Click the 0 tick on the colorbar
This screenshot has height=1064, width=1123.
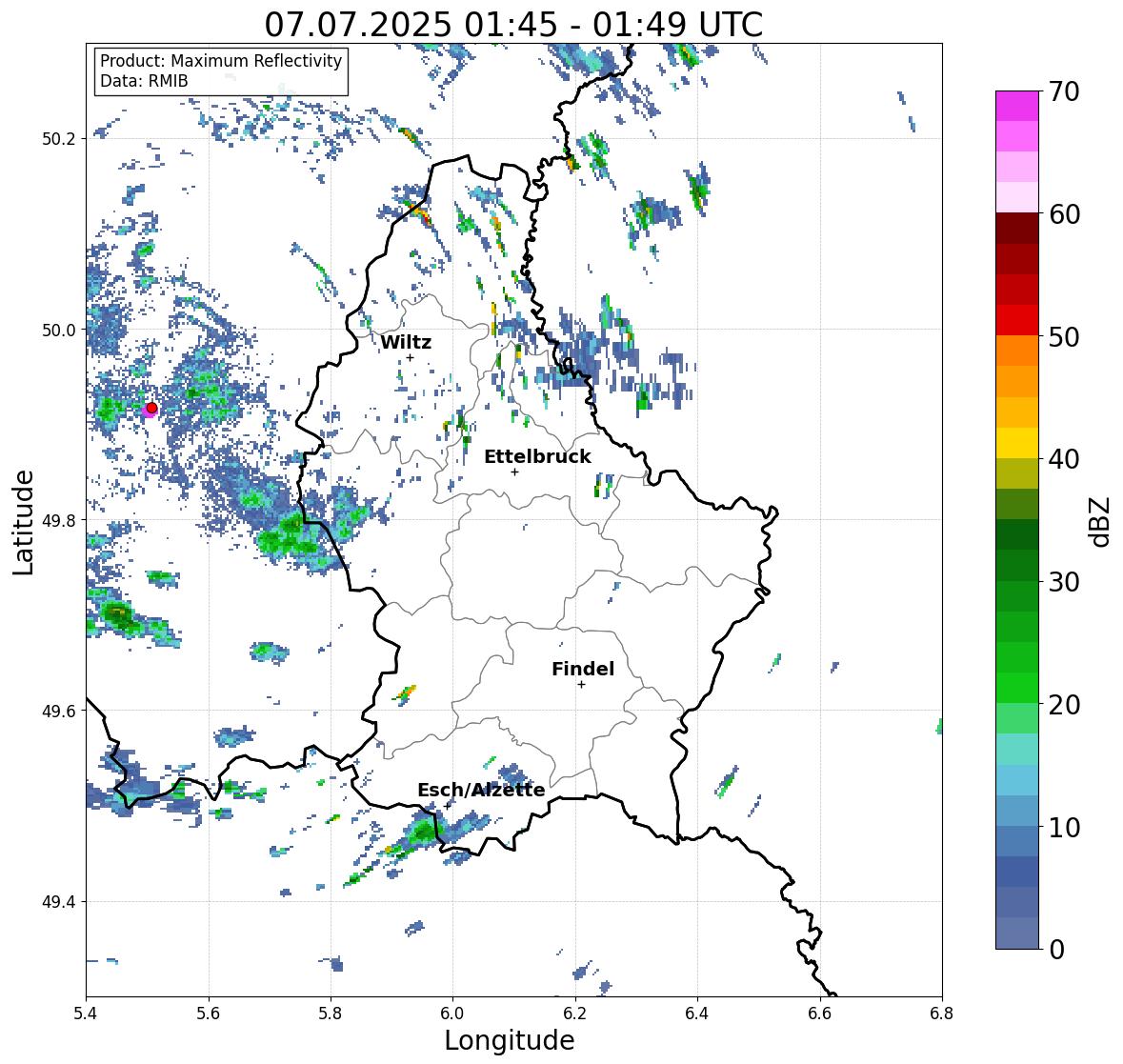[x=1056, y=950]
